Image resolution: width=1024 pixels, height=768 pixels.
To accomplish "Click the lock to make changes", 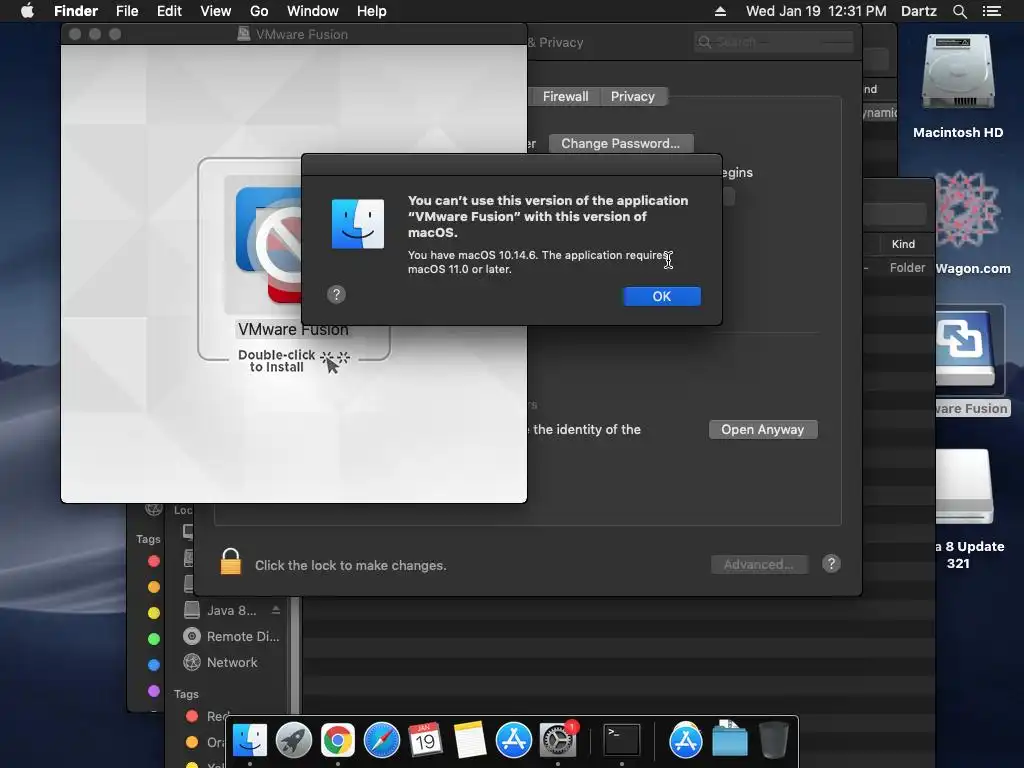I will coord(231,562).
